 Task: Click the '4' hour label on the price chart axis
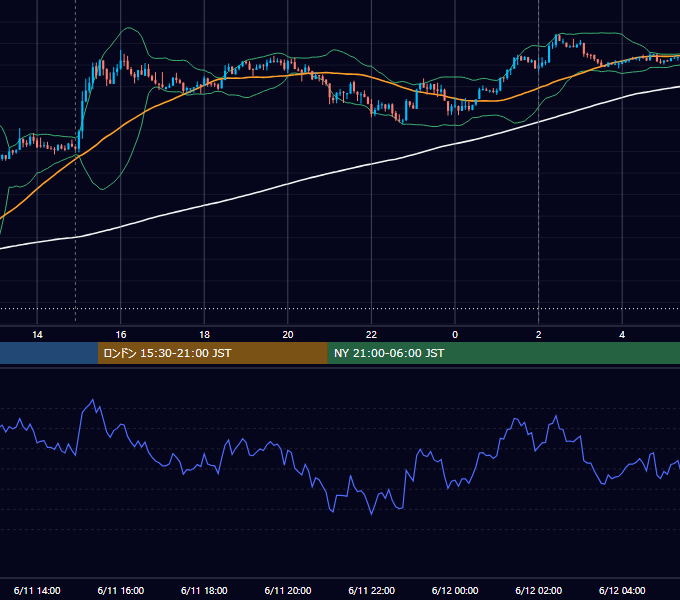click(622, 335)
